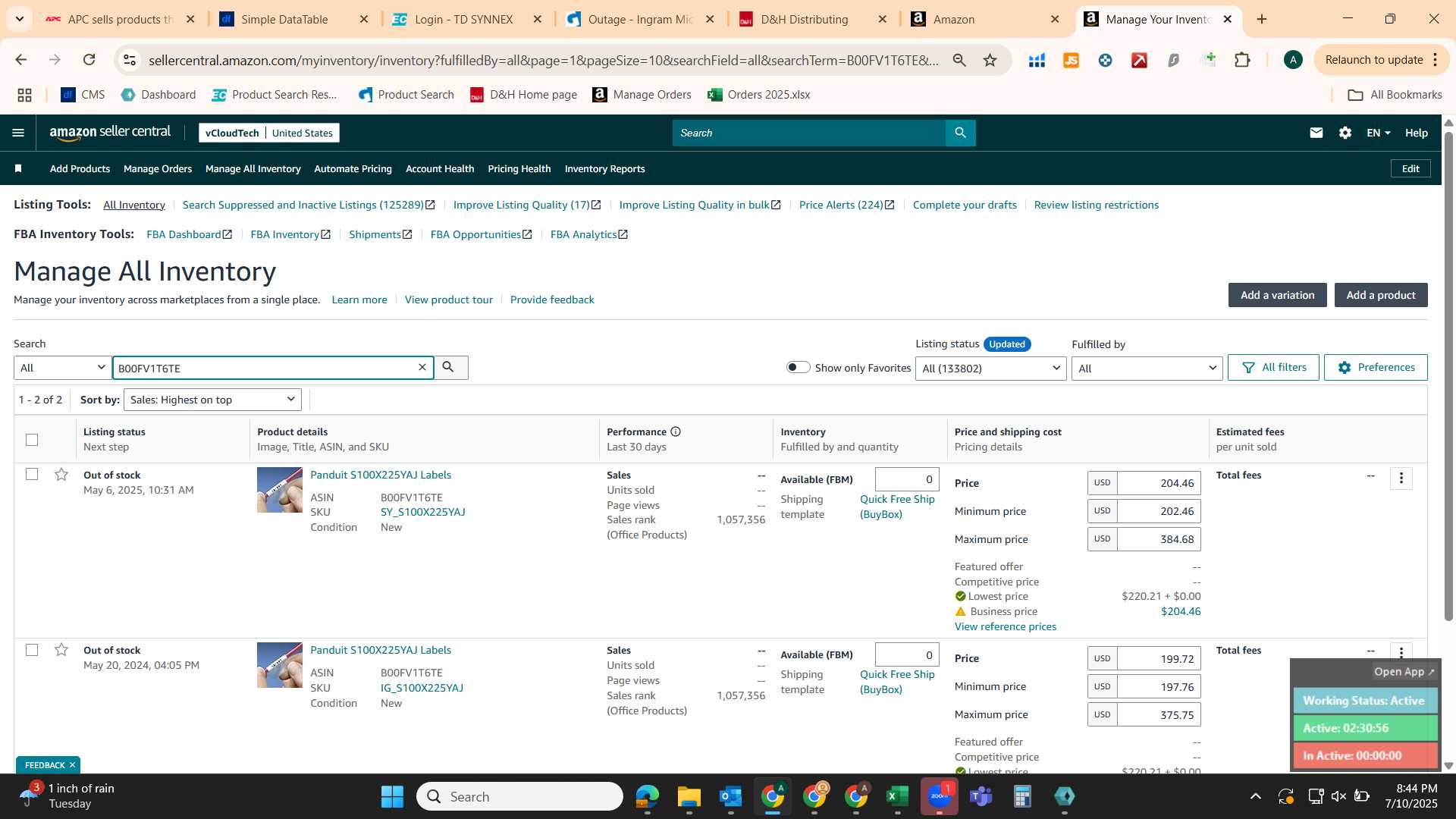Favorite the SY_S100X225YAJ listing star
The height and width of the screenshot is (819, 1456).
pos(61,475)
